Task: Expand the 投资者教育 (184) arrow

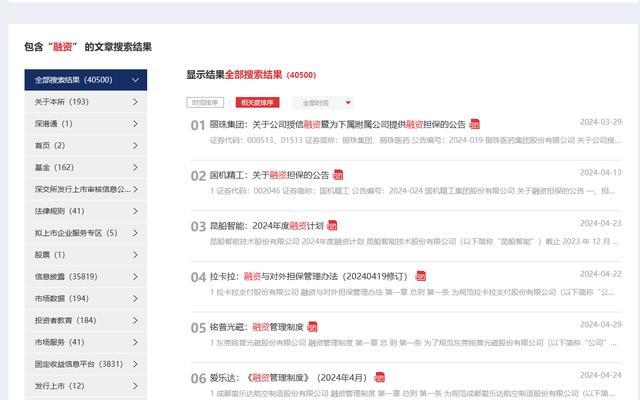Action: pos(136,320)
